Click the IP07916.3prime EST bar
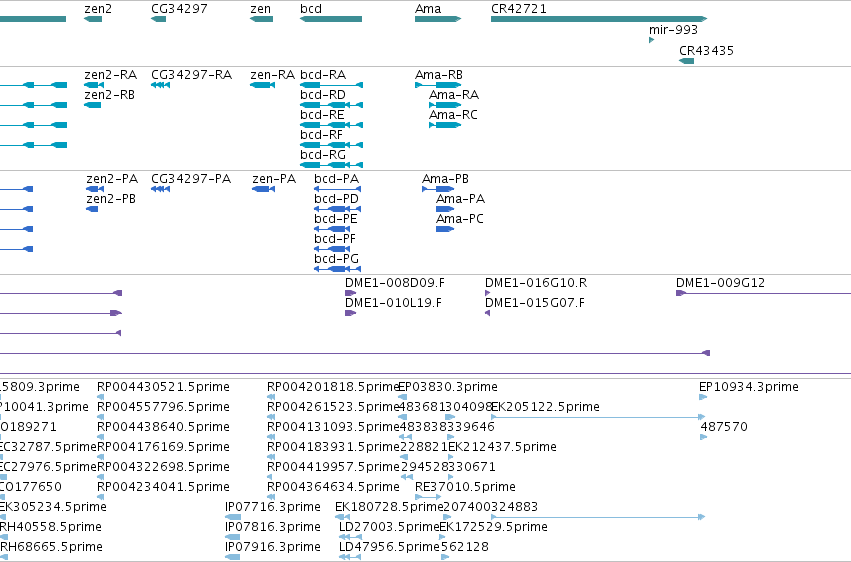 [233, 557]
